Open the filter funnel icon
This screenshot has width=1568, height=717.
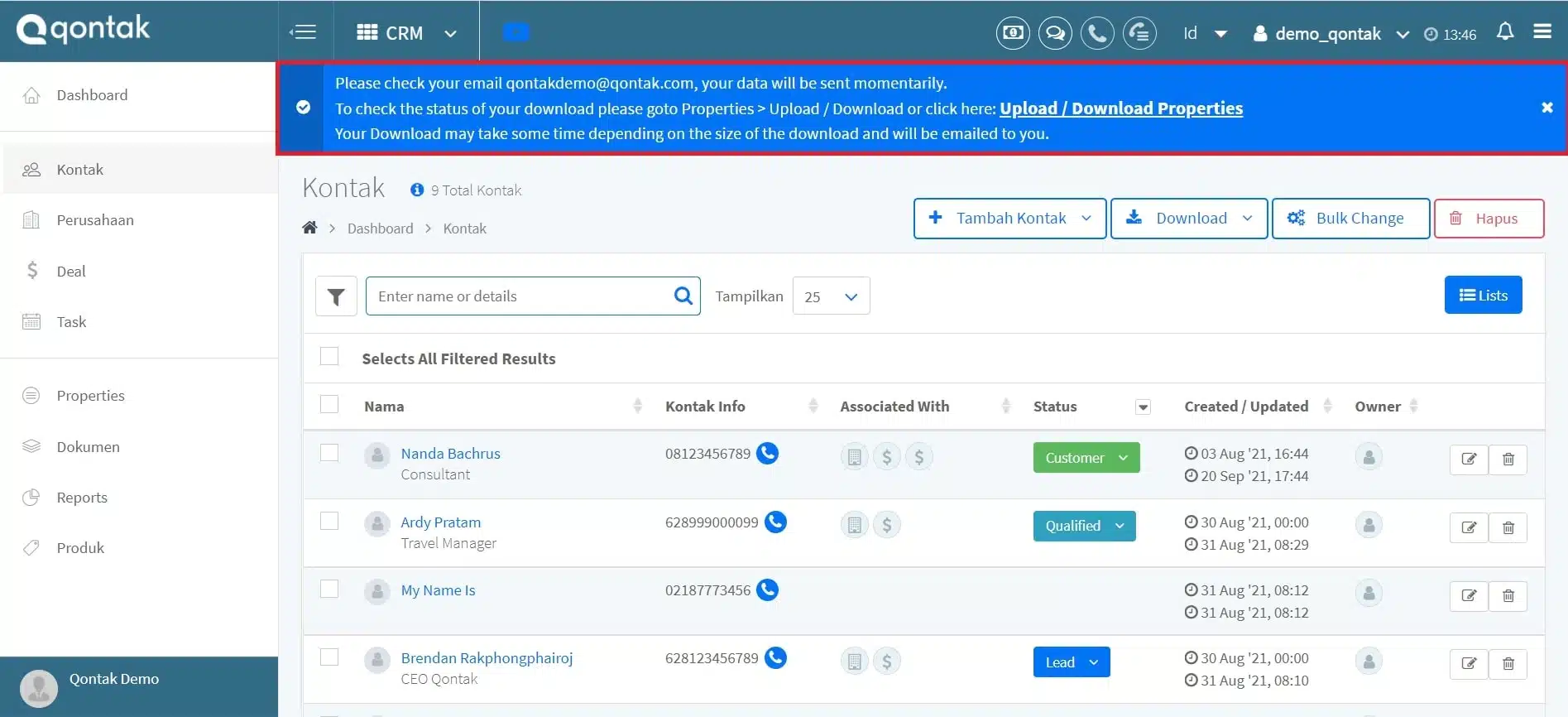coord(336,296)
